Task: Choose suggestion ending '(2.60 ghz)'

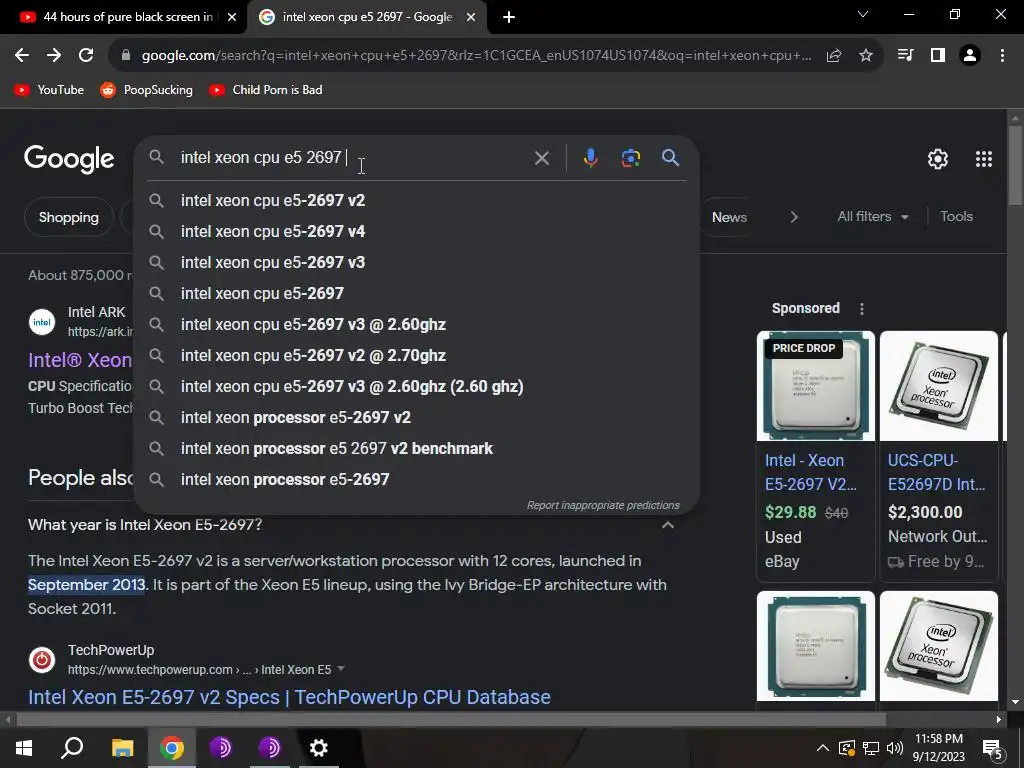Action: [416, 387]
